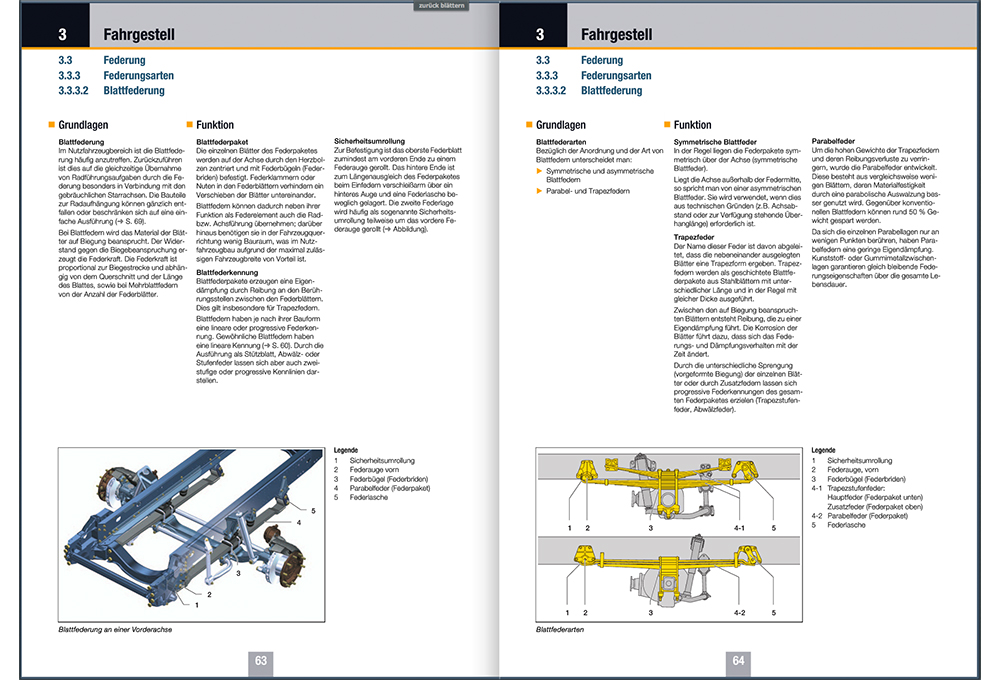Screen dimensions: 1000x680
Task: Click page number 63 at the bottom
Action: click(262, 660)
